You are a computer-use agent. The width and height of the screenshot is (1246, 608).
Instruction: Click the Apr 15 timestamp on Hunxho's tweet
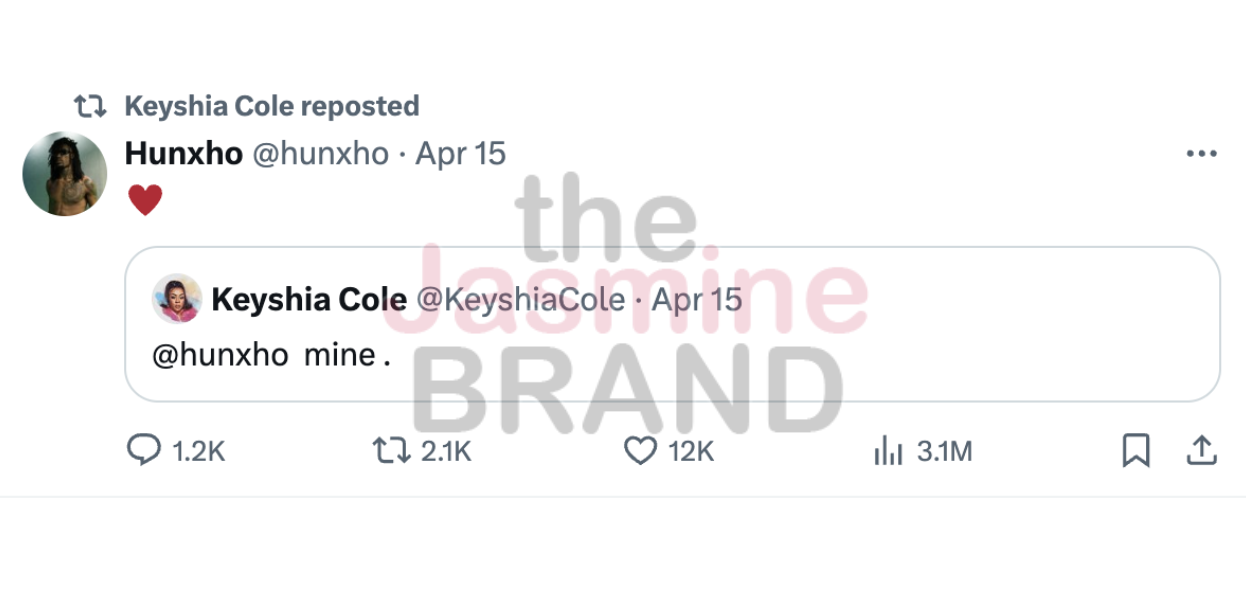[x=460, y=153]
